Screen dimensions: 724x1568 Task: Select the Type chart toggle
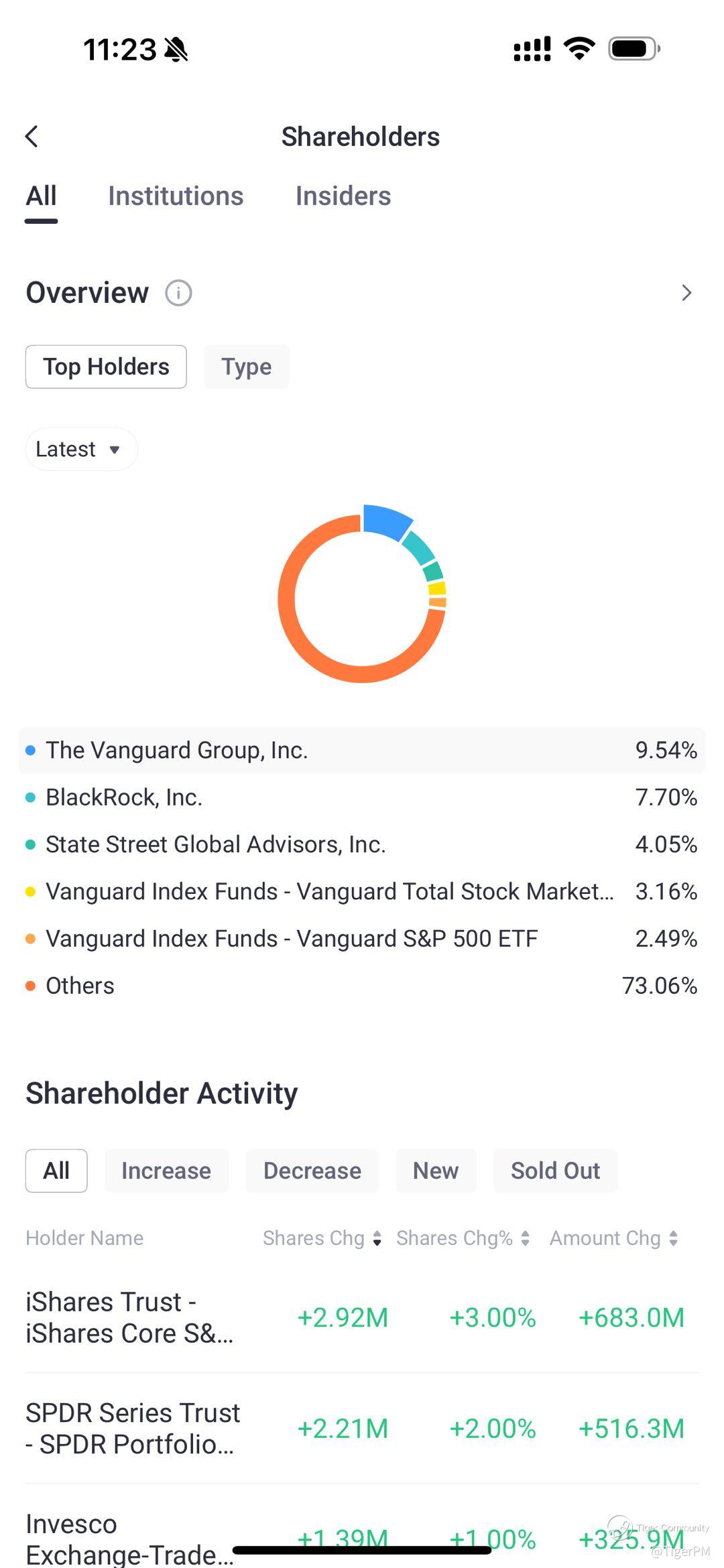(246, 367)
